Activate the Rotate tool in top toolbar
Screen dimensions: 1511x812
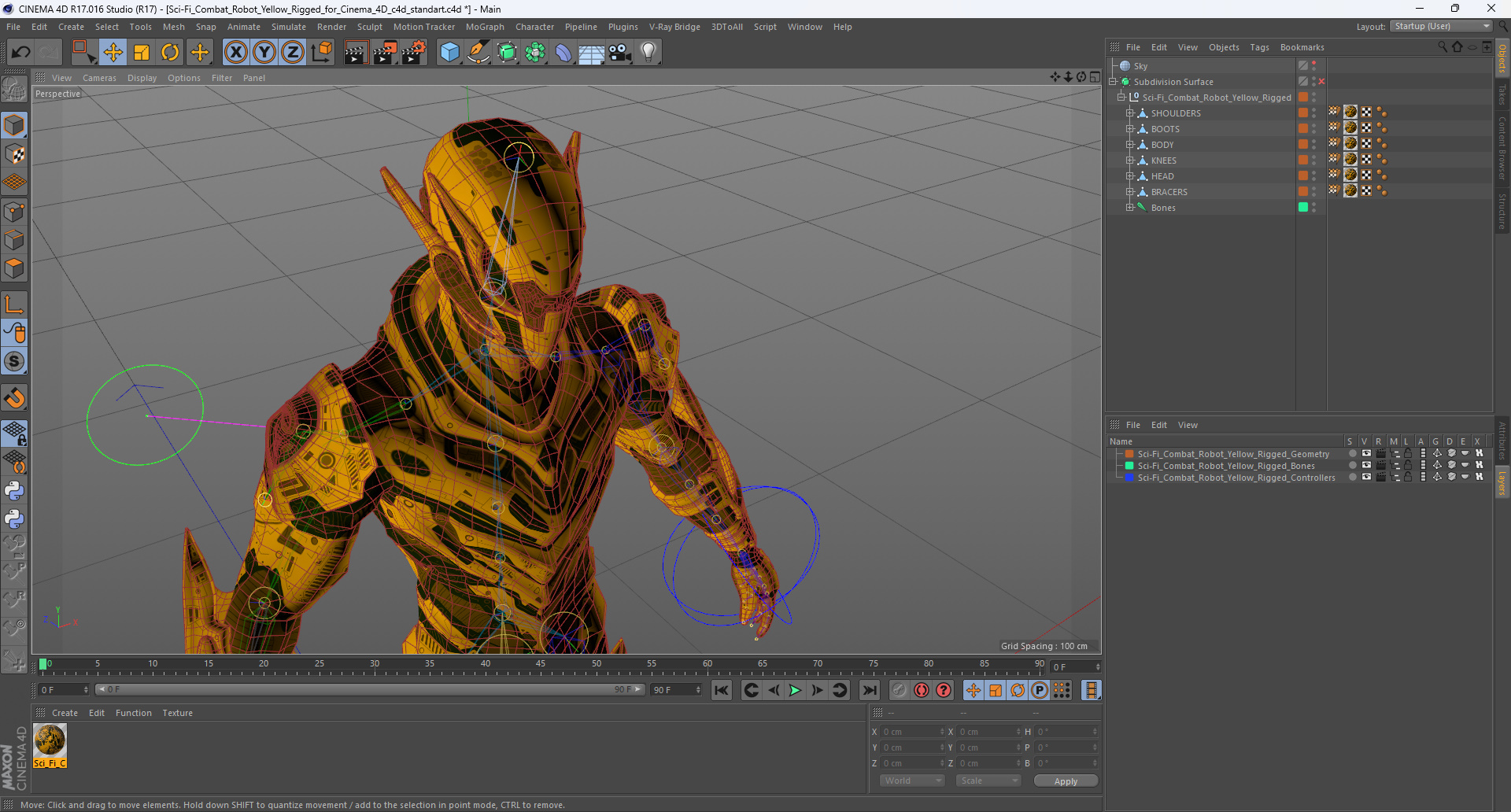click(x=170, y=53)
